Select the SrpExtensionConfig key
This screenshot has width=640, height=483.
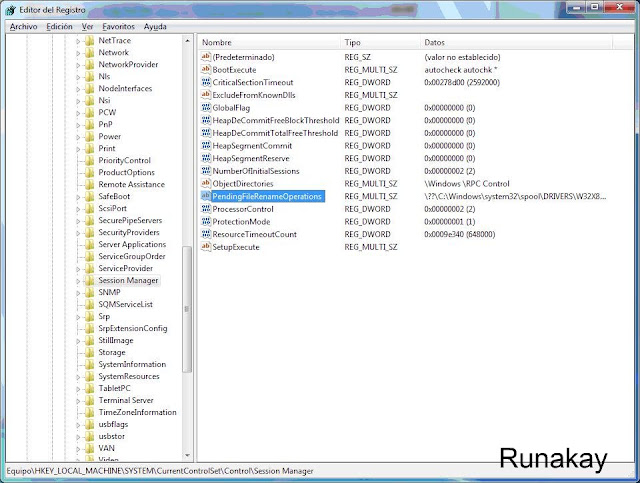tap(133, 328)
